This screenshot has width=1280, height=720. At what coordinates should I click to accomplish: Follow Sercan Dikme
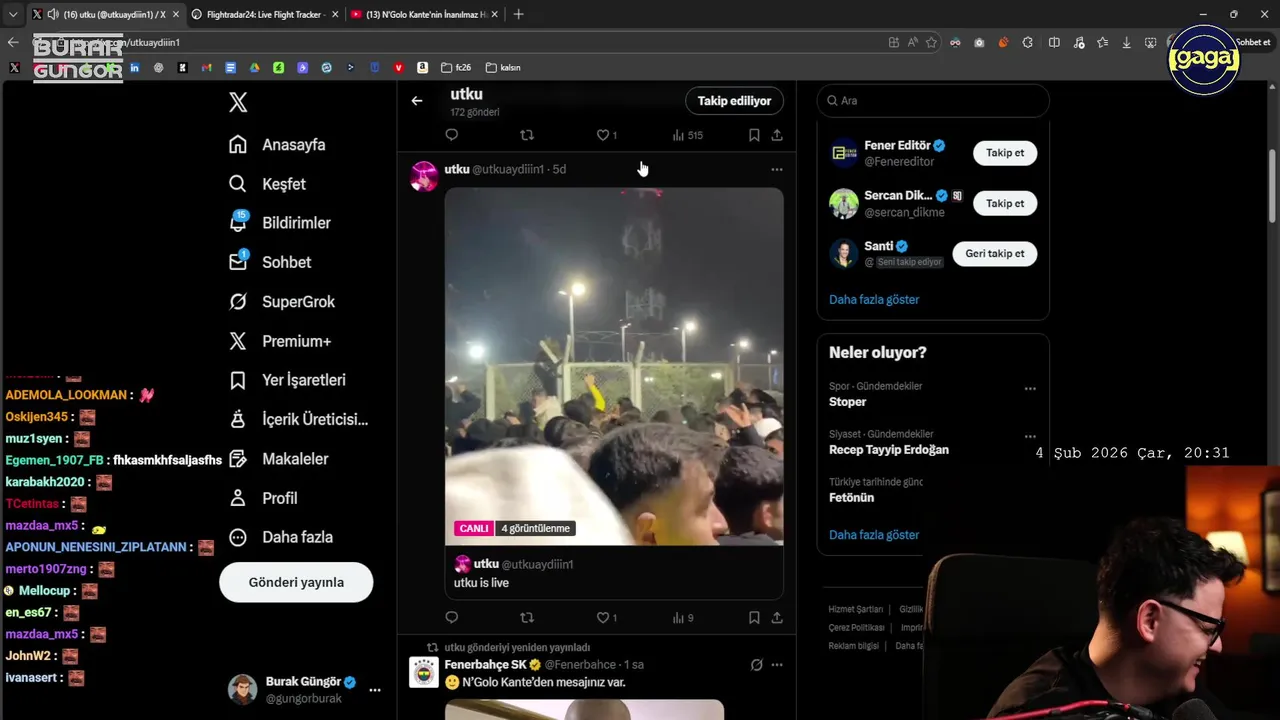tap(1005, 203)
